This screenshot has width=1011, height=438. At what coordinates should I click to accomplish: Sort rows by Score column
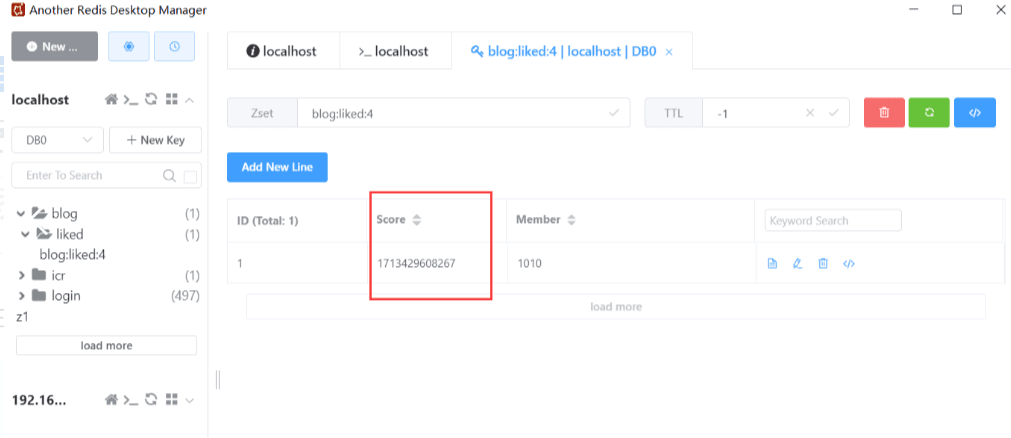tap(417, 220)
